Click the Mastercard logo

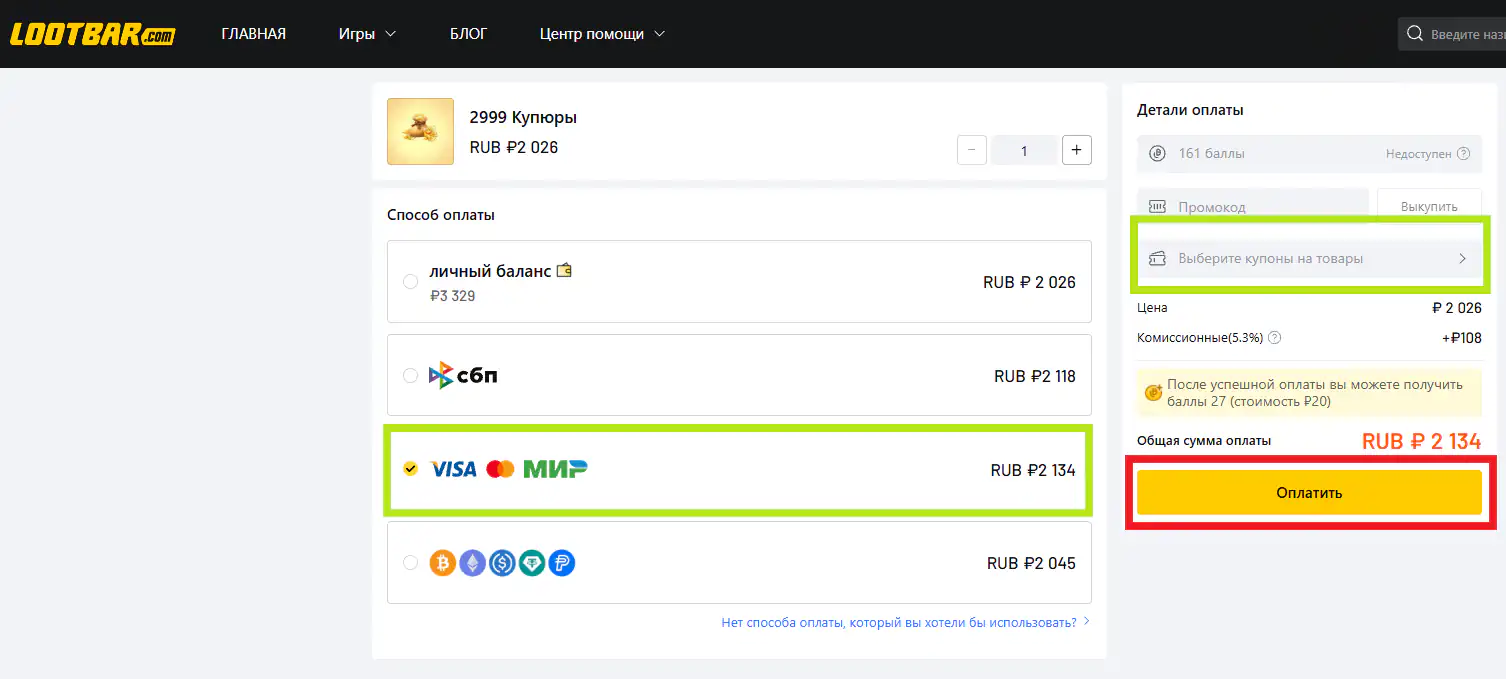tap(500, 469)
